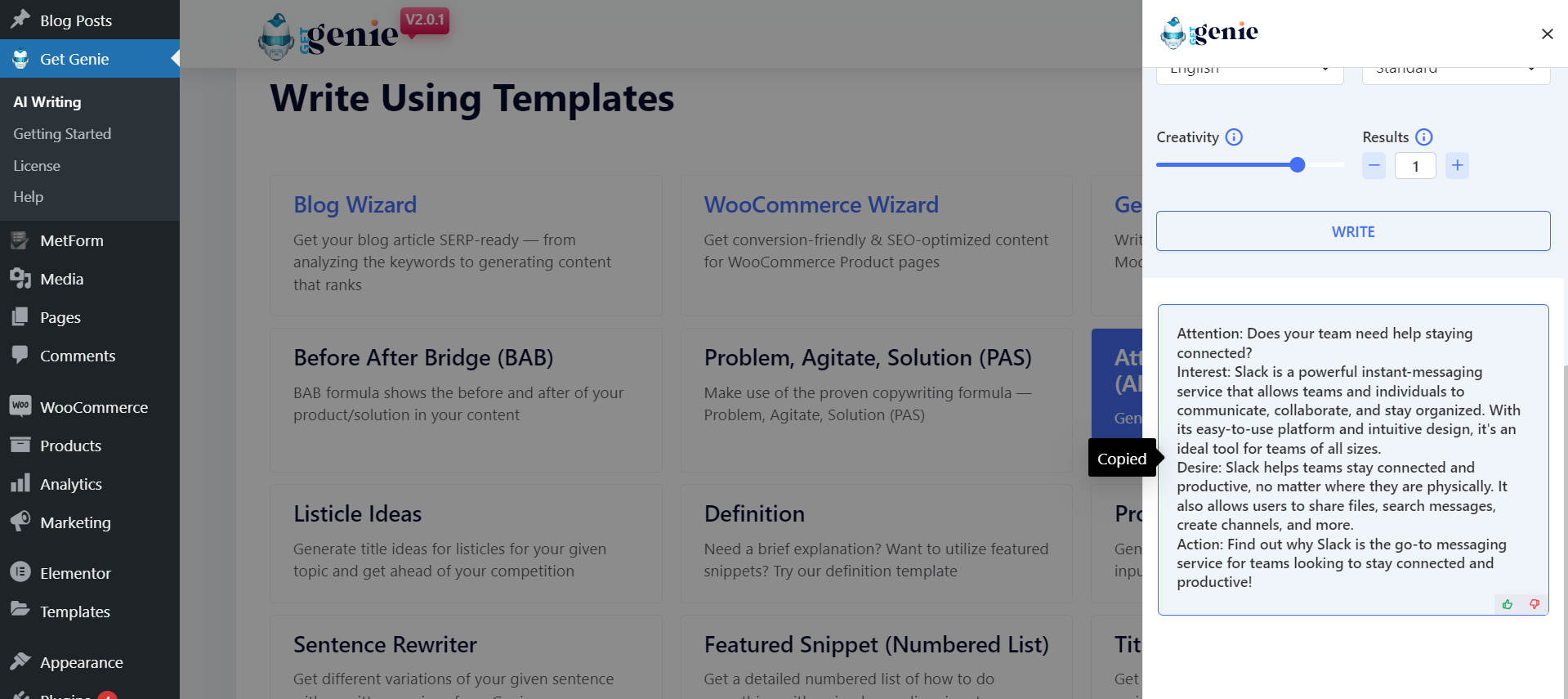1568x699 pixels.
Task: Click the thumbs down icon on generated result
Action: [x=1534, y=604]
